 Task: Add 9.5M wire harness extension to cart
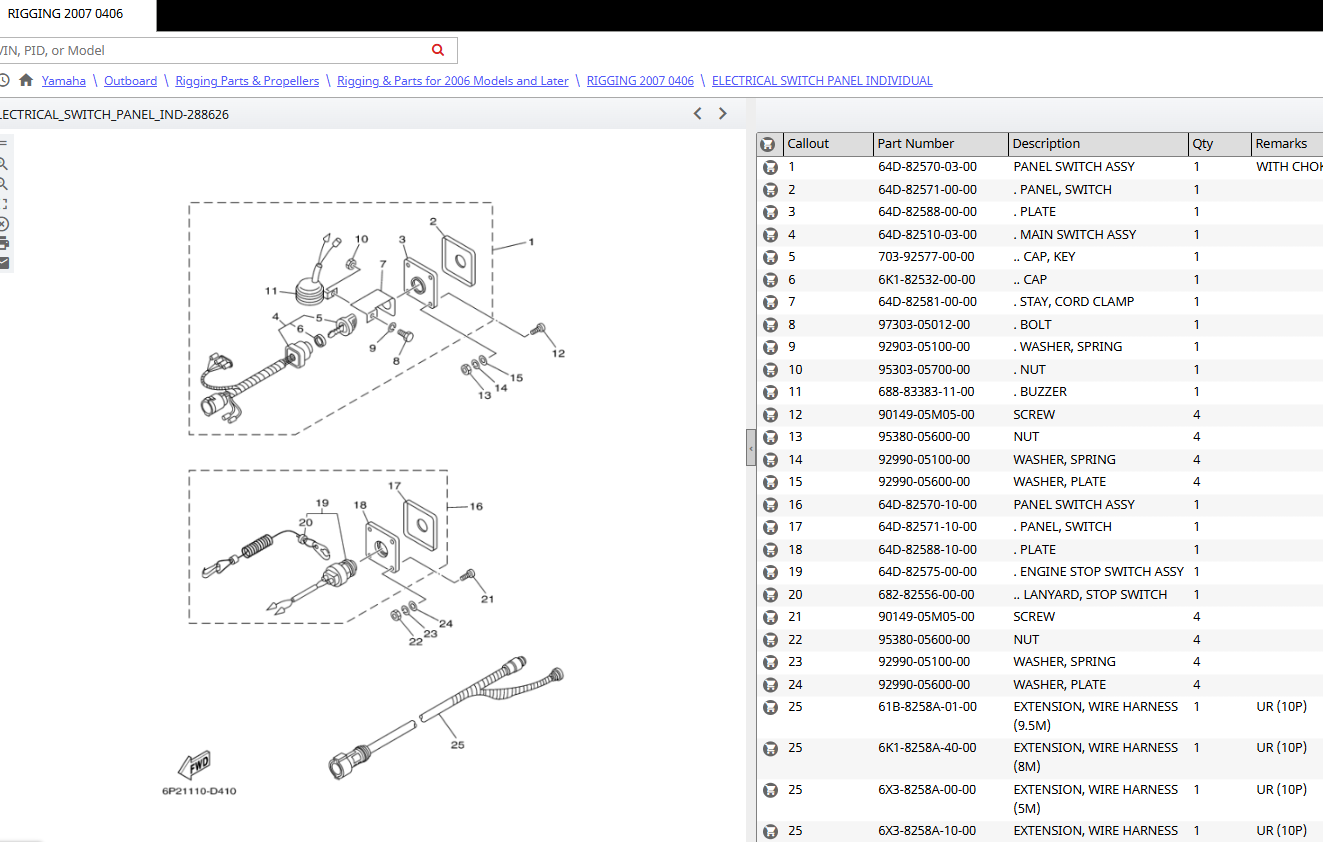pos(770,707)
